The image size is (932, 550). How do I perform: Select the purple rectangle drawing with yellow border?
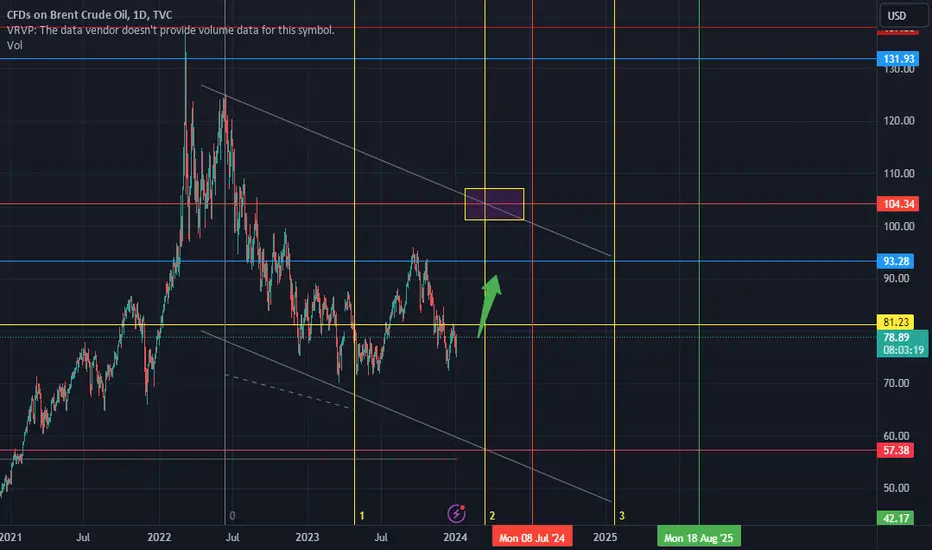pyautogui.click(x=495, y=204)
